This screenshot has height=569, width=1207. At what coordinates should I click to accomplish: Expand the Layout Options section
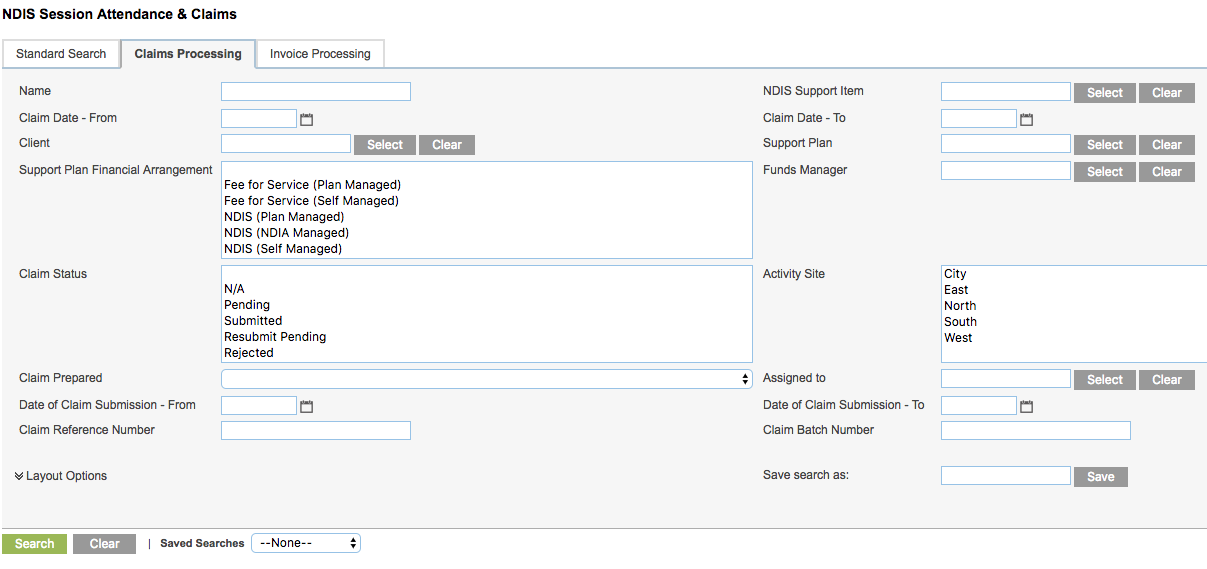pos(61,476)
